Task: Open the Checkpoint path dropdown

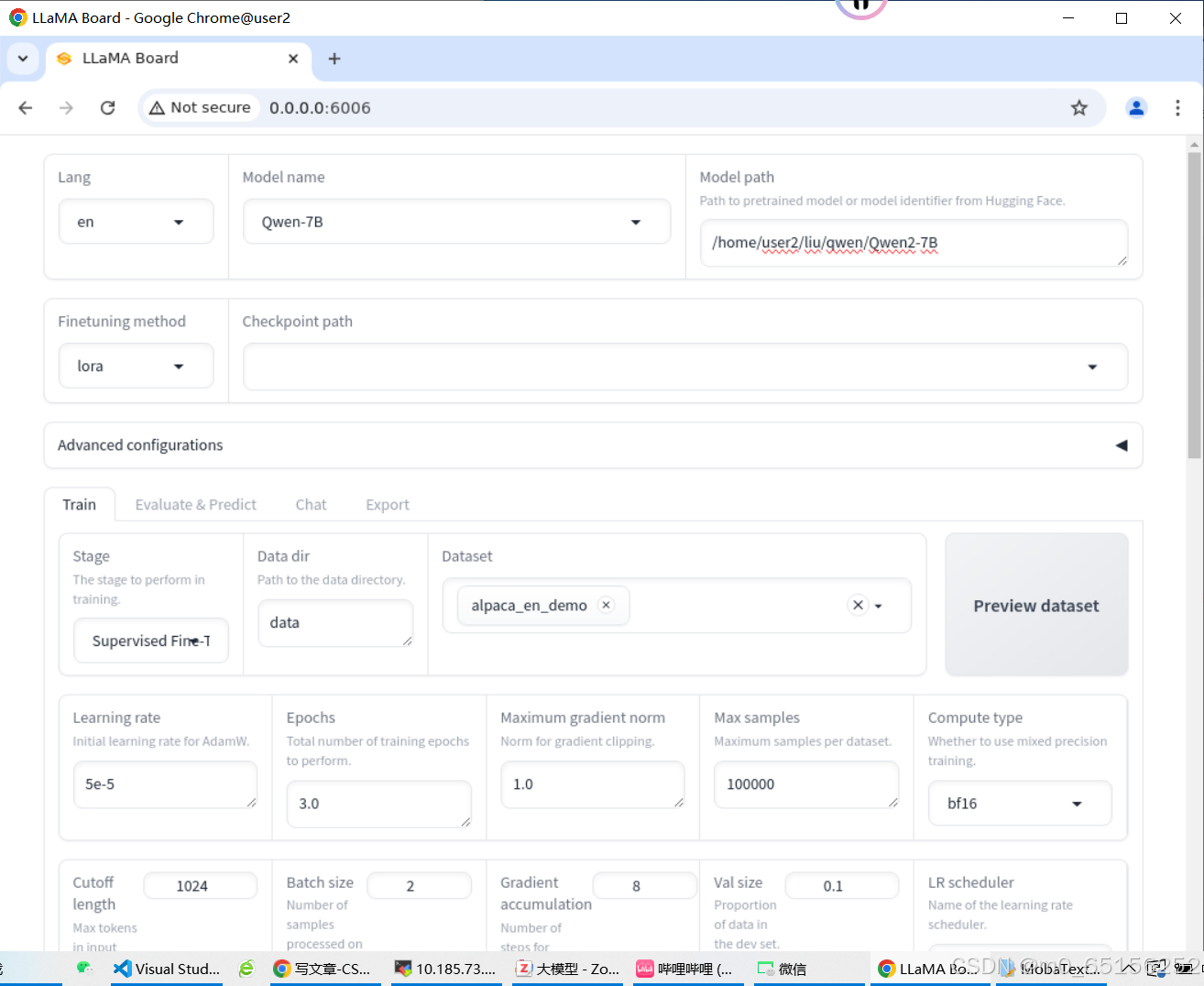Action: click(684, 367)
